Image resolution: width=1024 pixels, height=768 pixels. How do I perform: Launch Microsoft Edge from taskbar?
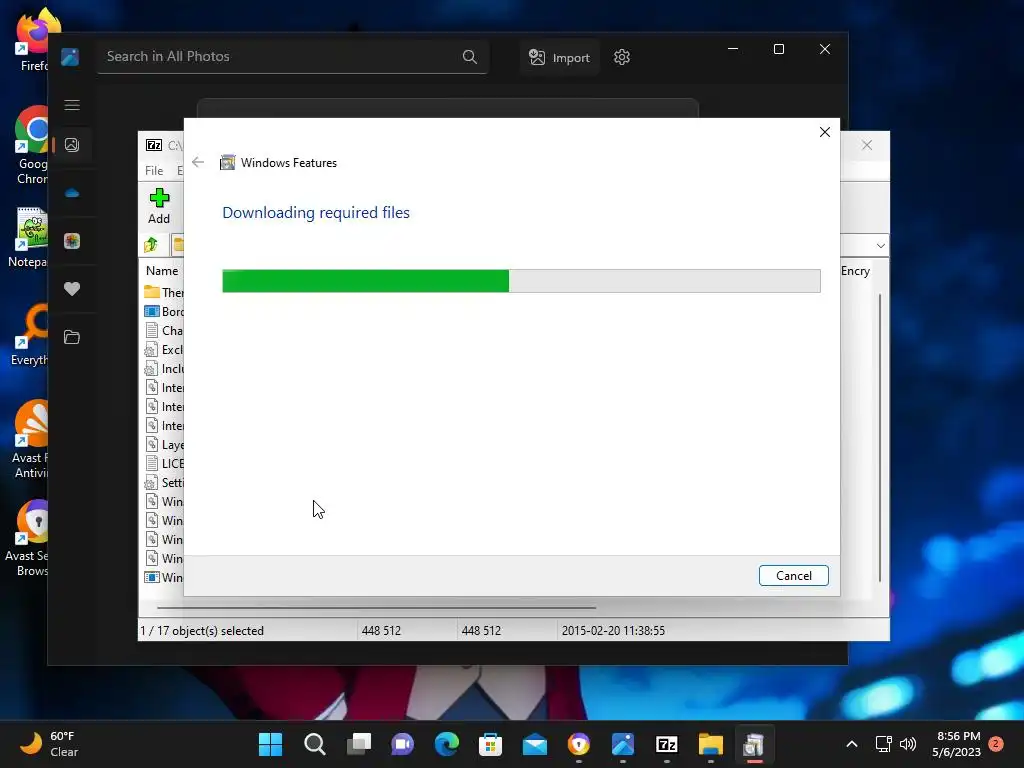447,744
